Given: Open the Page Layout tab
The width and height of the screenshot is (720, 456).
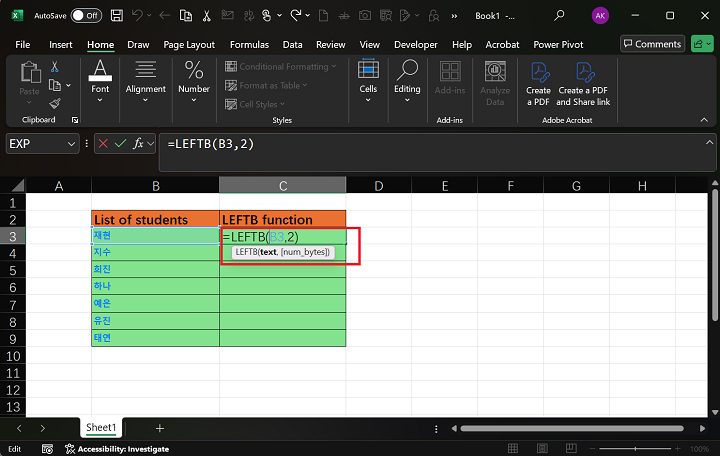Looking at the screenshot, I should click(x=189, y=45).
